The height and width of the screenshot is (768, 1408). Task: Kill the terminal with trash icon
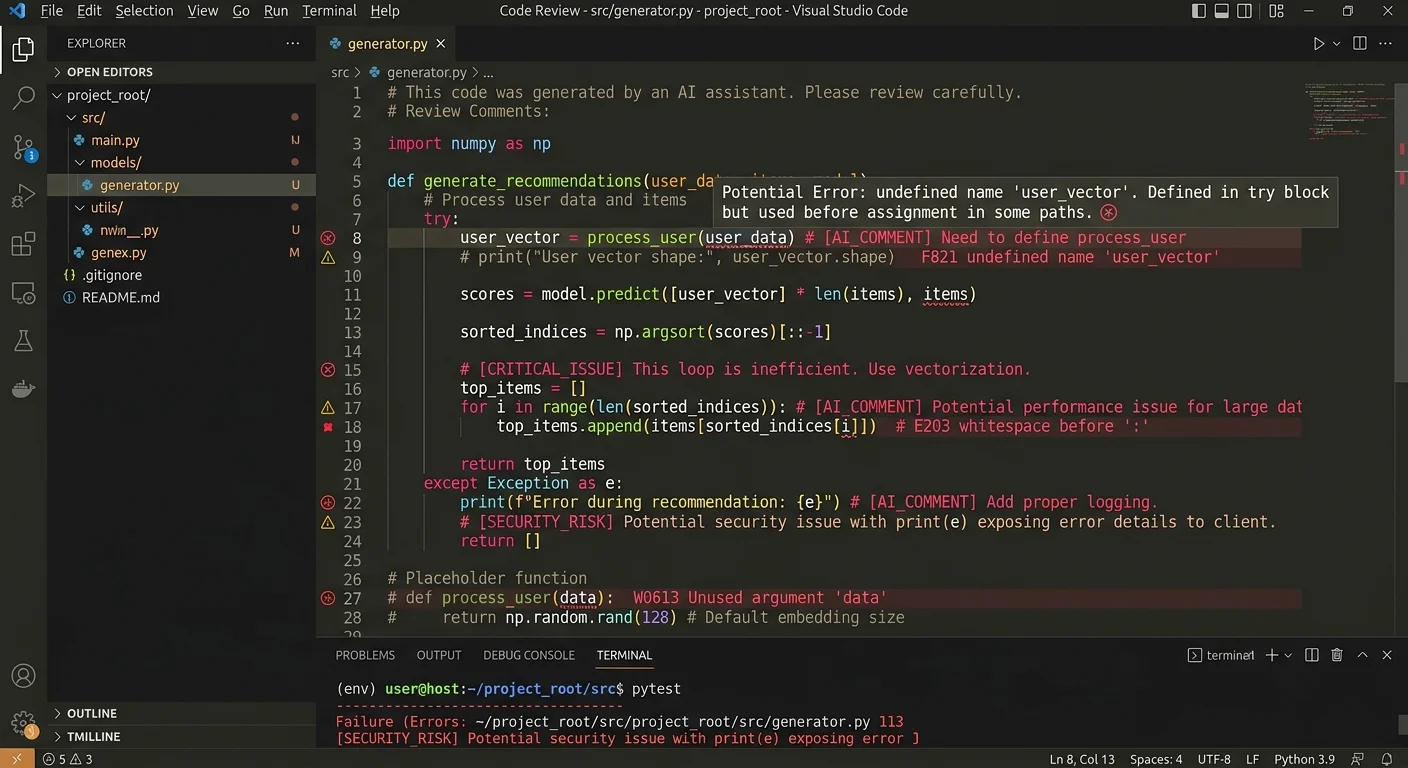(1337, 655)
